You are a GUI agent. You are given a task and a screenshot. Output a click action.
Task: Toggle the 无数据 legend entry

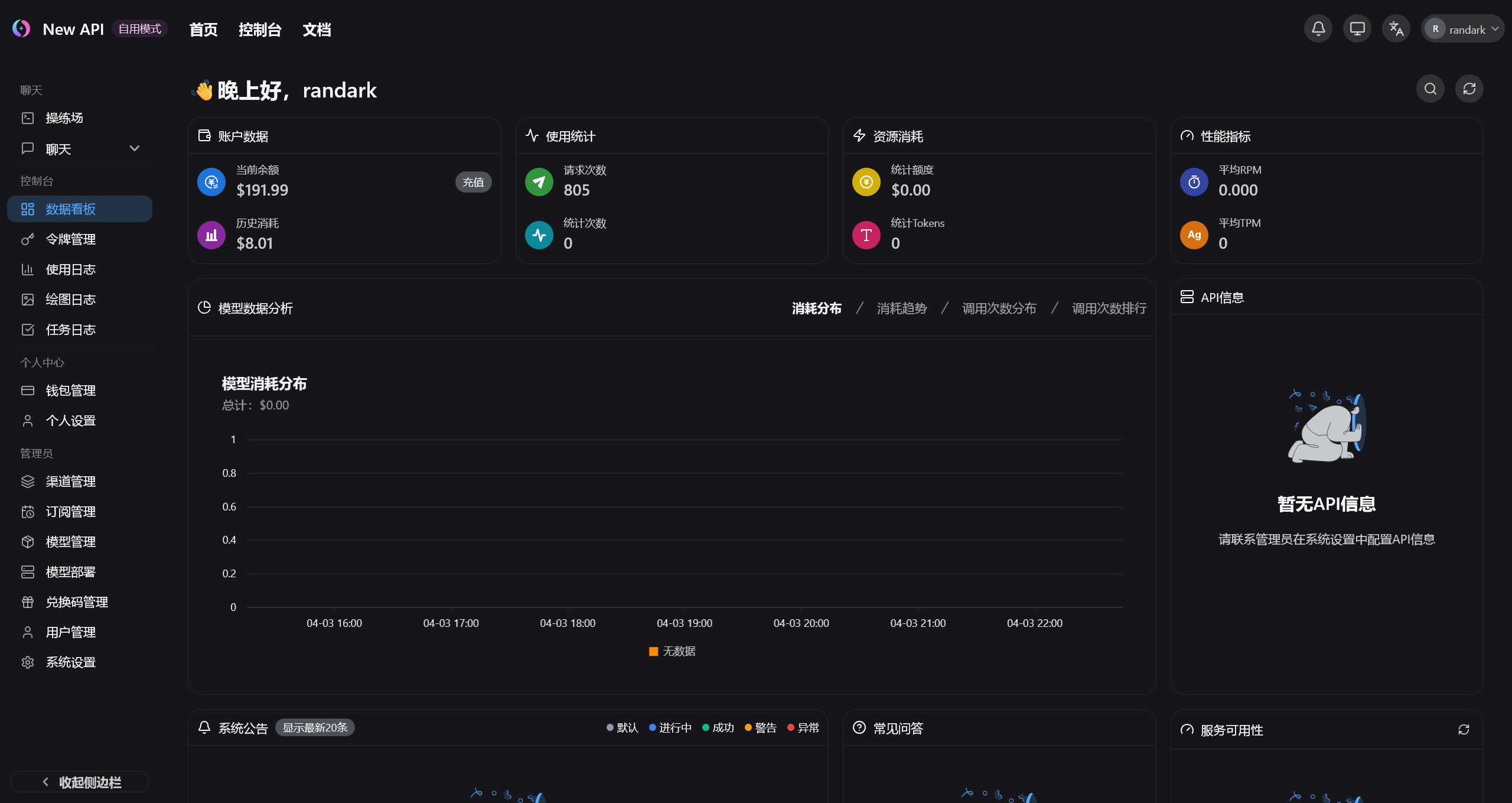679,651
